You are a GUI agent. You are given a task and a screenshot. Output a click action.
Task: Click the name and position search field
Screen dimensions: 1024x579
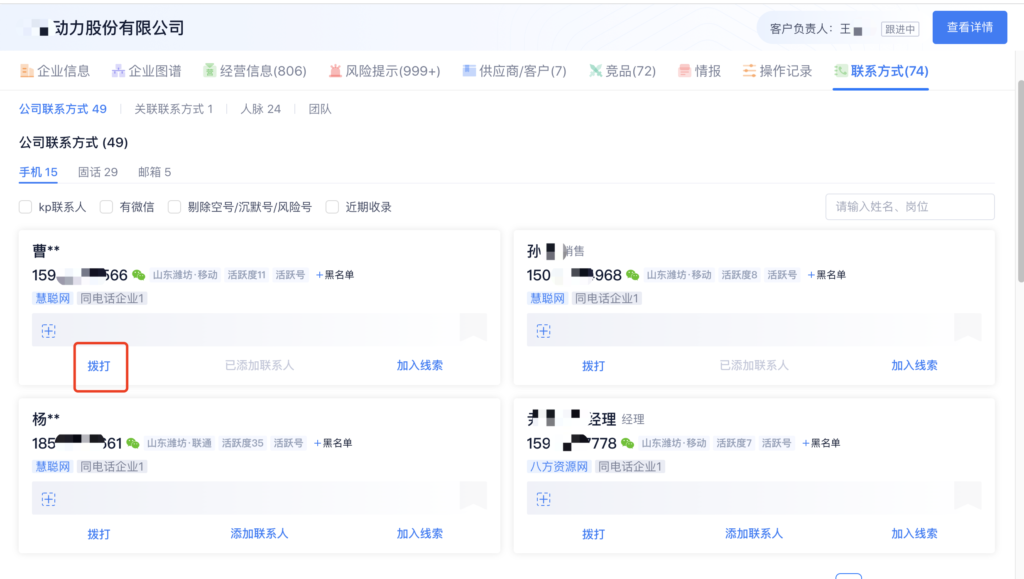(909, 207)
